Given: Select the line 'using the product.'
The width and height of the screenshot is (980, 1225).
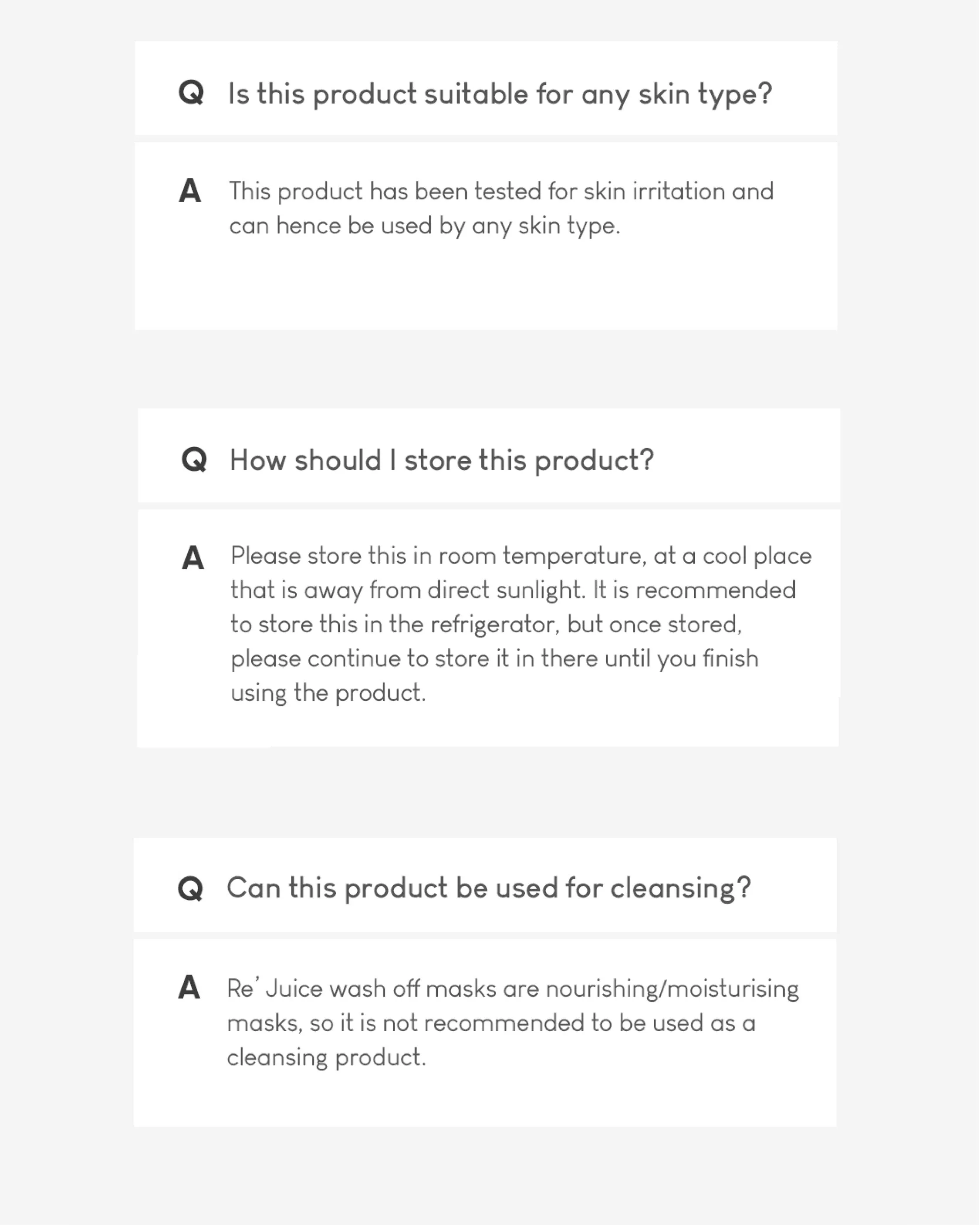Looking at the screenshot, I should point(328,693).
